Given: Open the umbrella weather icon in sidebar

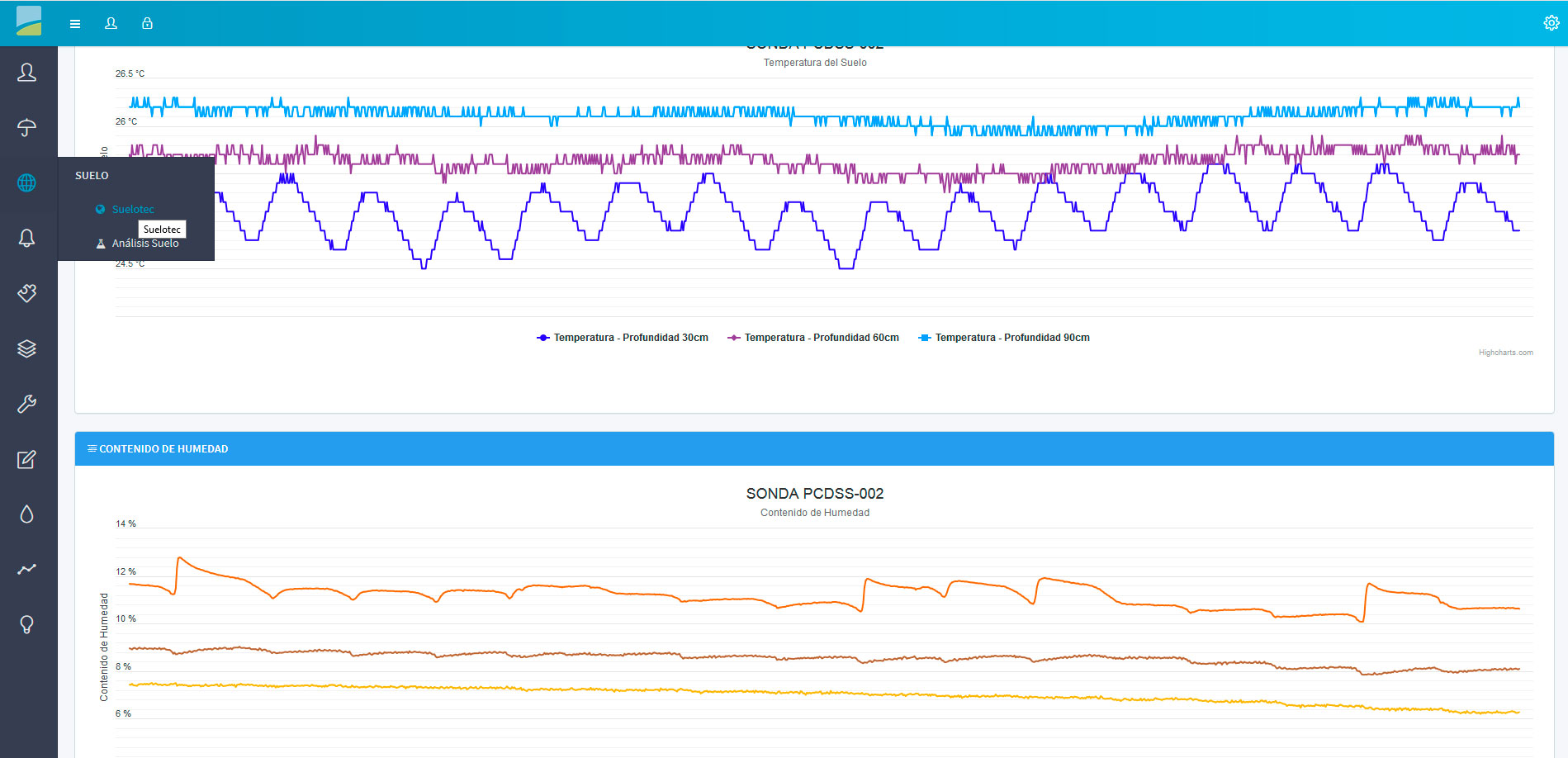Looking at the screenshot, I should click(27, 127).
